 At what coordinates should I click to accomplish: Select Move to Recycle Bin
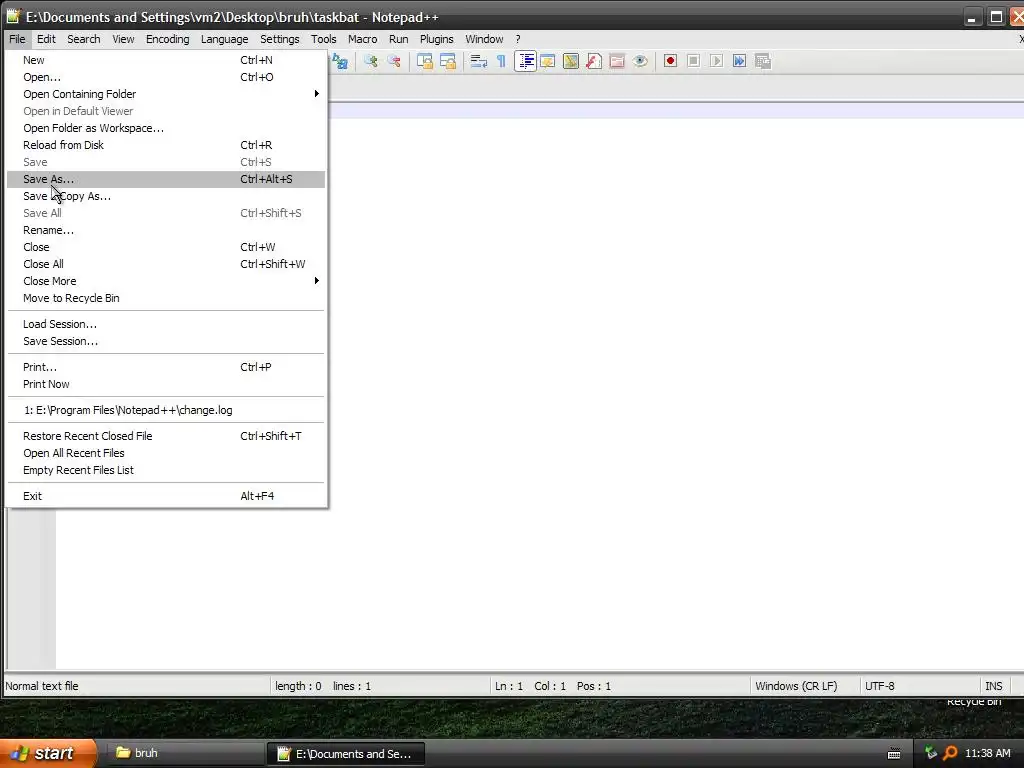[x=166, y=298]
